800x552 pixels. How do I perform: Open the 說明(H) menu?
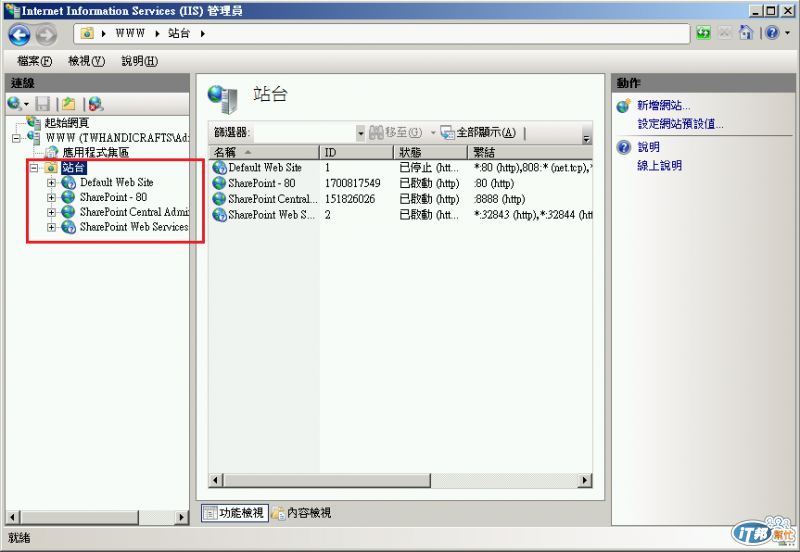(x=139, y=61)
